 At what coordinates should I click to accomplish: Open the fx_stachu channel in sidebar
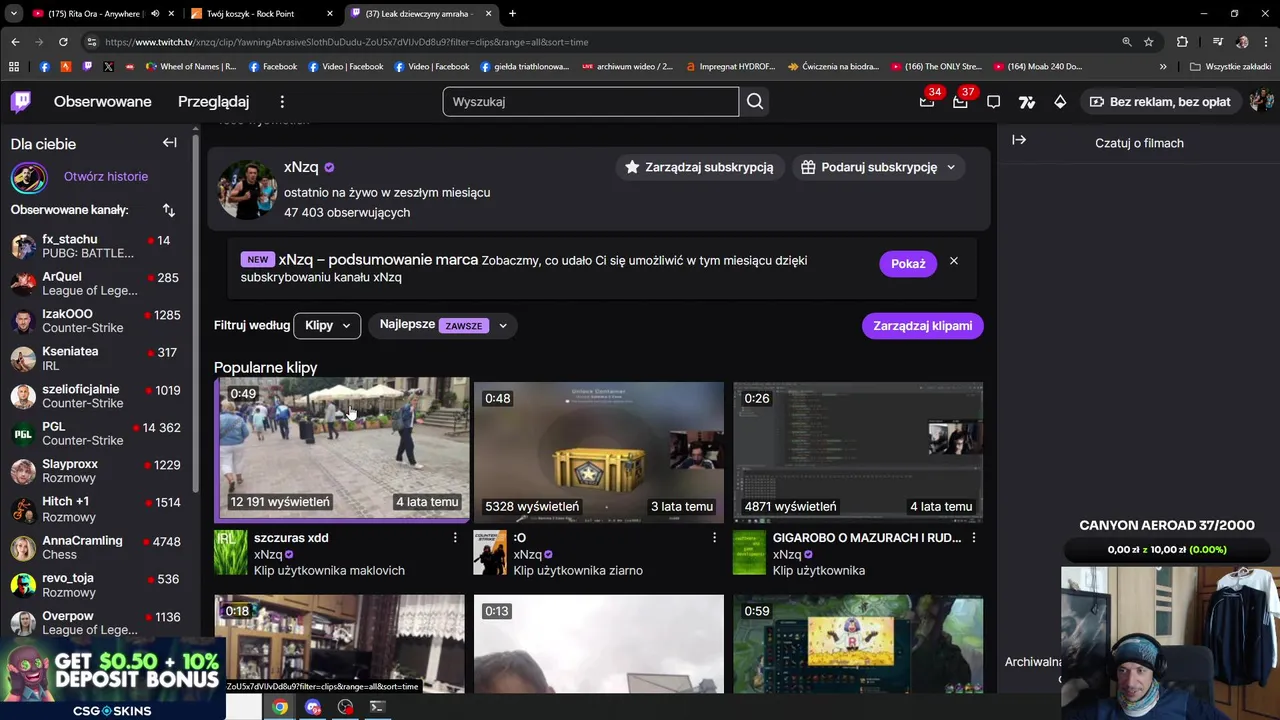tap(97, 246)
